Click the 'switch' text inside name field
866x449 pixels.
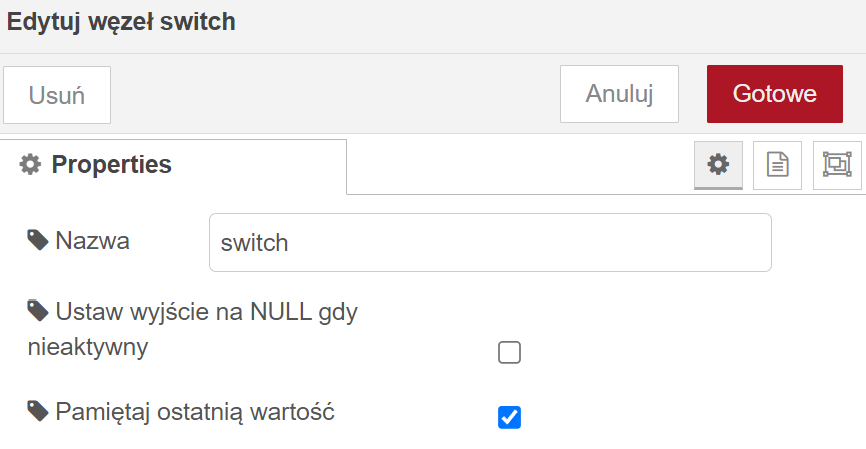pos(254,243)
